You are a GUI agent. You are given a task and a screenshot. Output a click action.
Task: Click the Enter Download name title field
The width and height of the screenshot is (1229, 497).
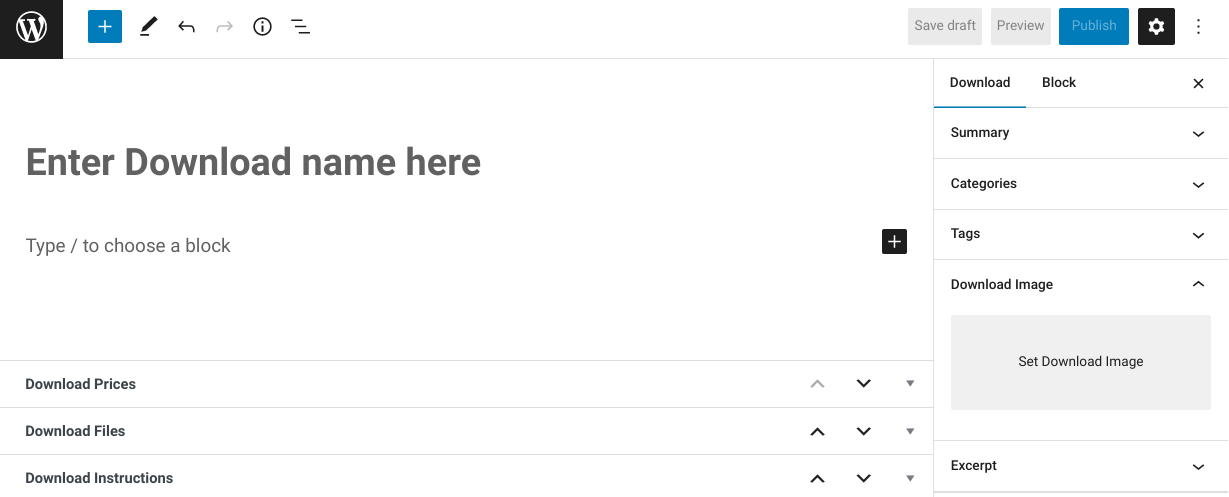pos(253,162)
